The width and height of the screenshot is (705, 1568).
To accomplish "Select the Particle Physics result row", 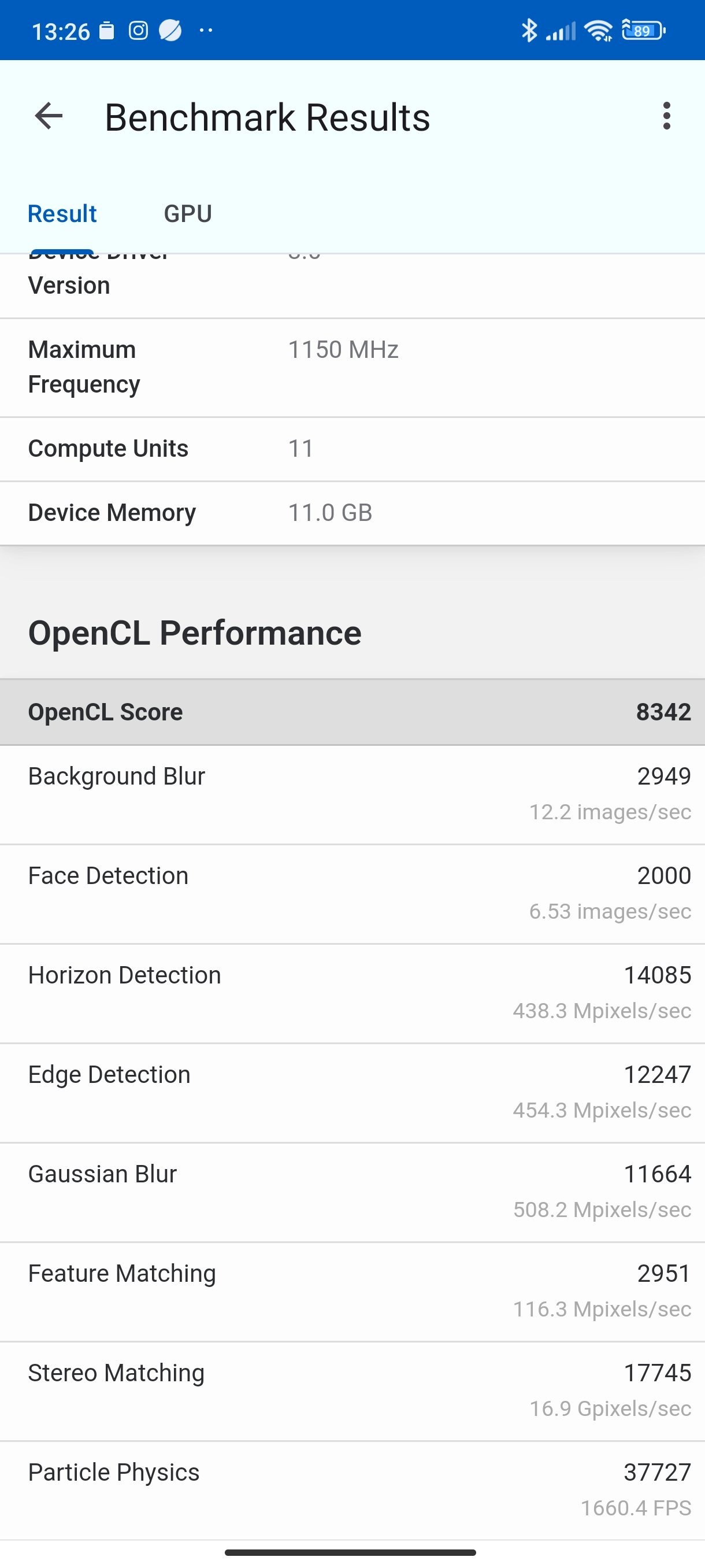I will (x=353, y=1489).
